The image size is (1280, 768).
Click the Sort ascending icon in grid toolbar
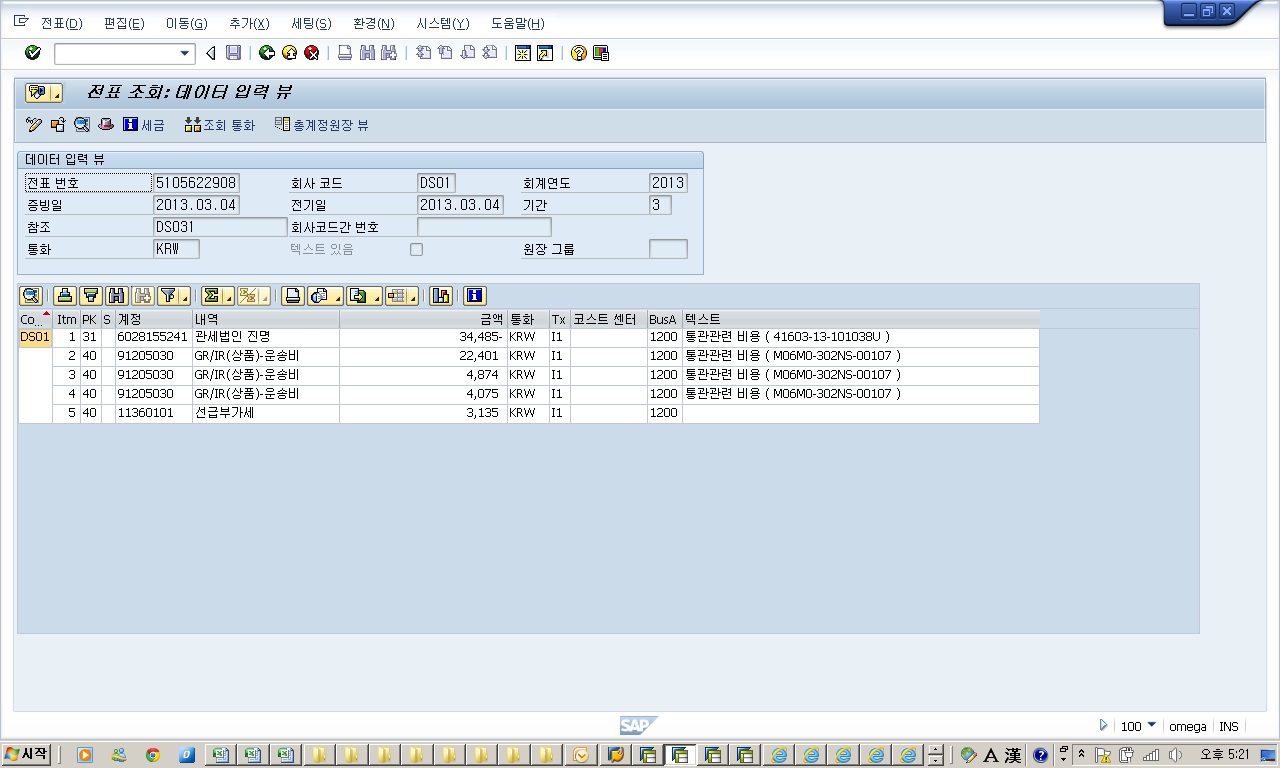[65, 295]
